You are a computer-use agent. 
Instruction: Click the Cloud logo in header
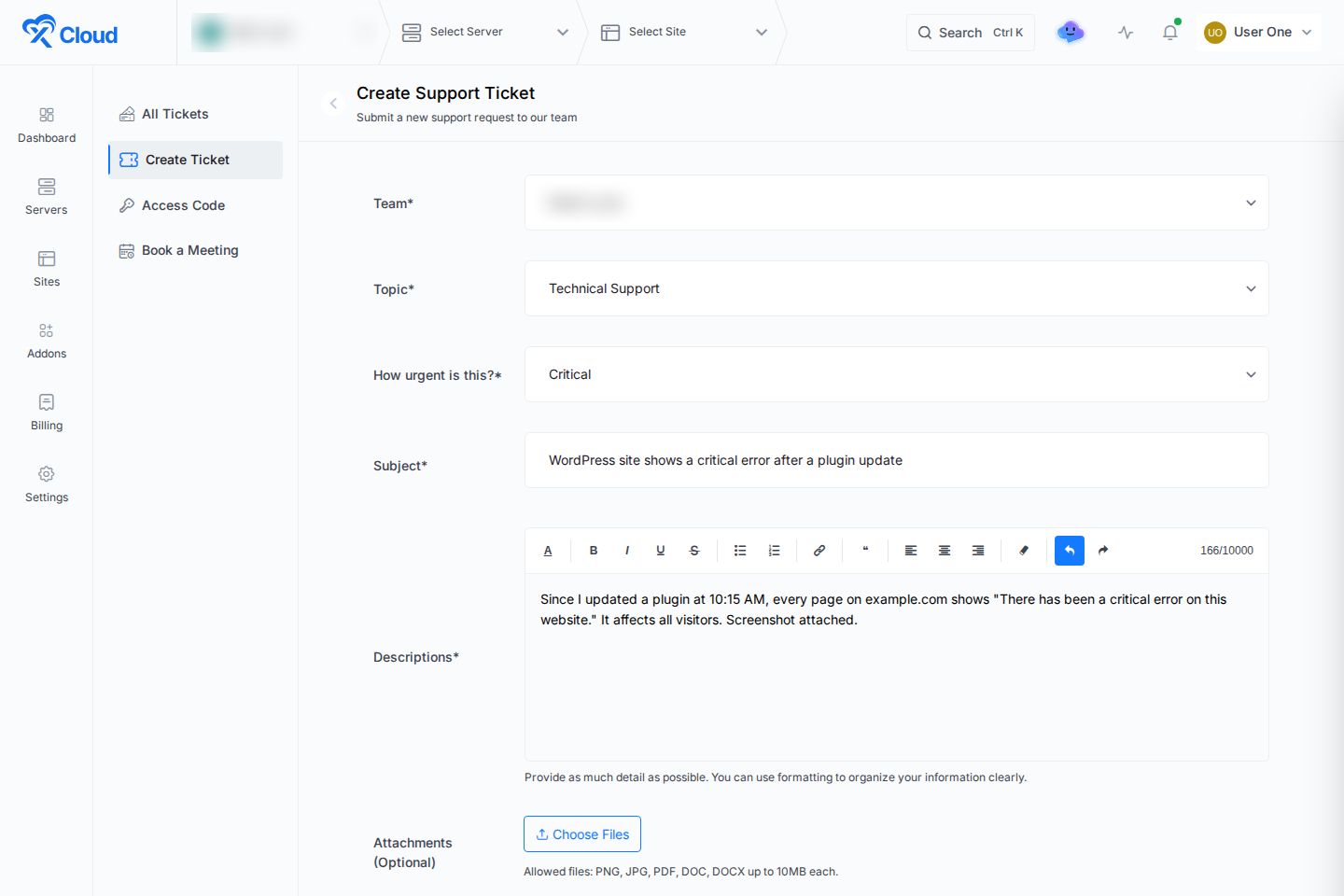(x=70, y=33)
